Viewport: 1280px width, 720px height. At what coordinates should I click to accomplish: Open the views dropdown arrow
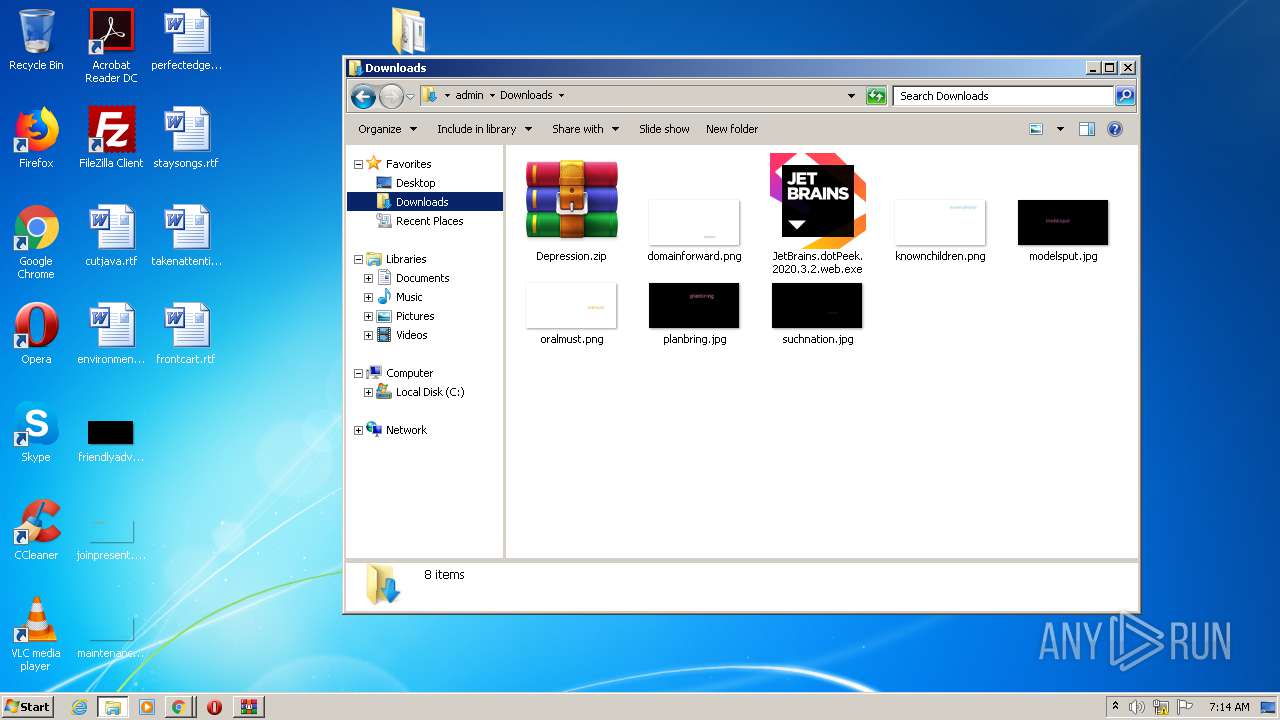tap(1060, 129)
